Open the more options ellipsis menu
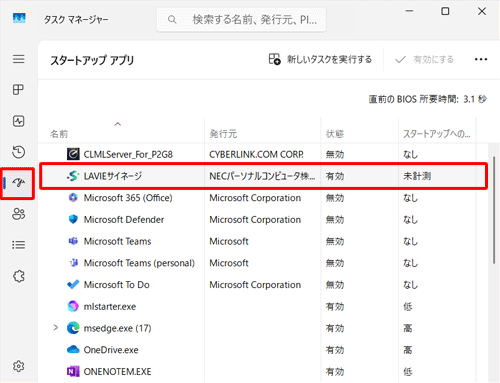Viewport: 500px width, 383px height. click(481, 59)
